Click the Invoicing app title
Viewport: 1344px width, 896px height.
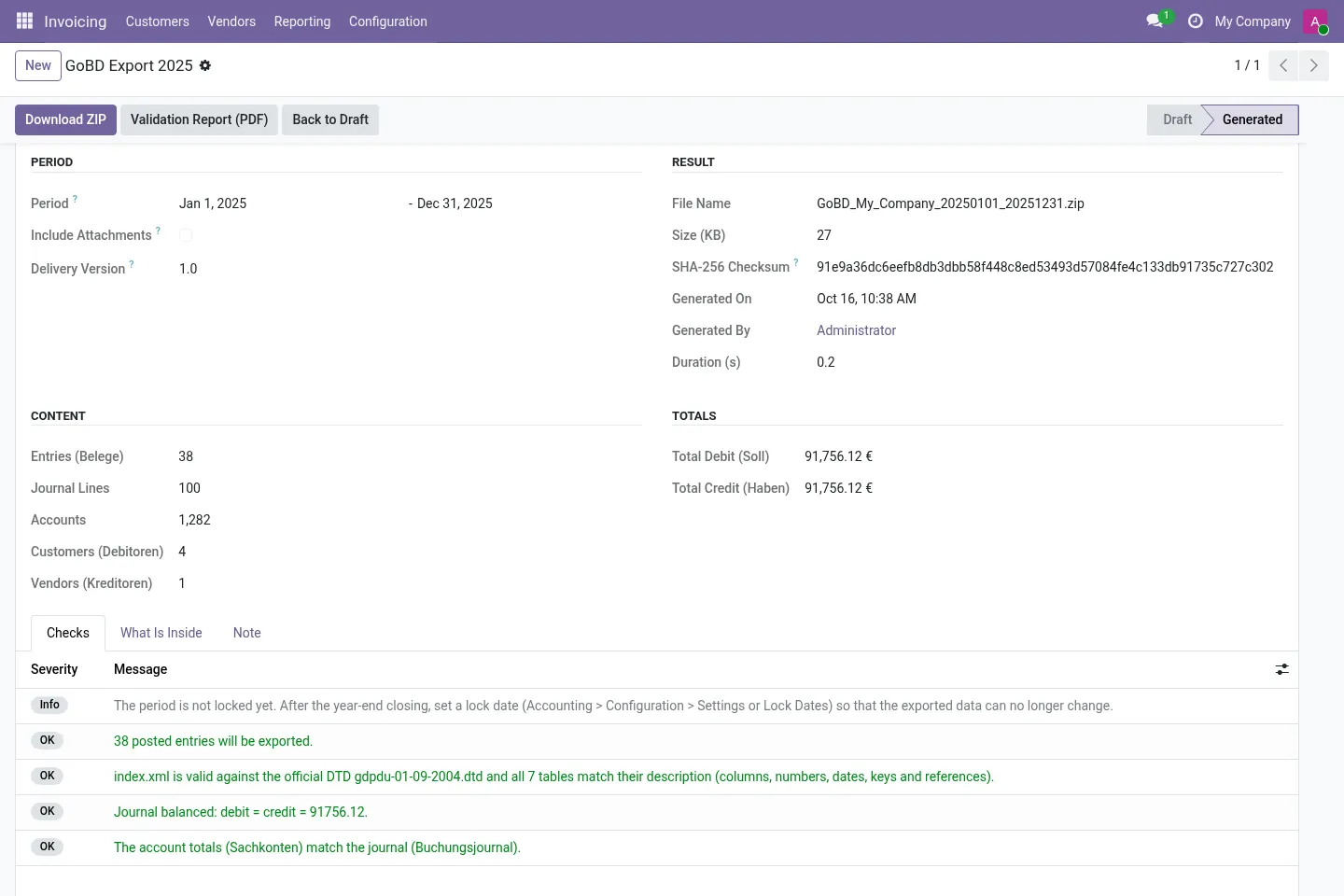tap(75, 21)
